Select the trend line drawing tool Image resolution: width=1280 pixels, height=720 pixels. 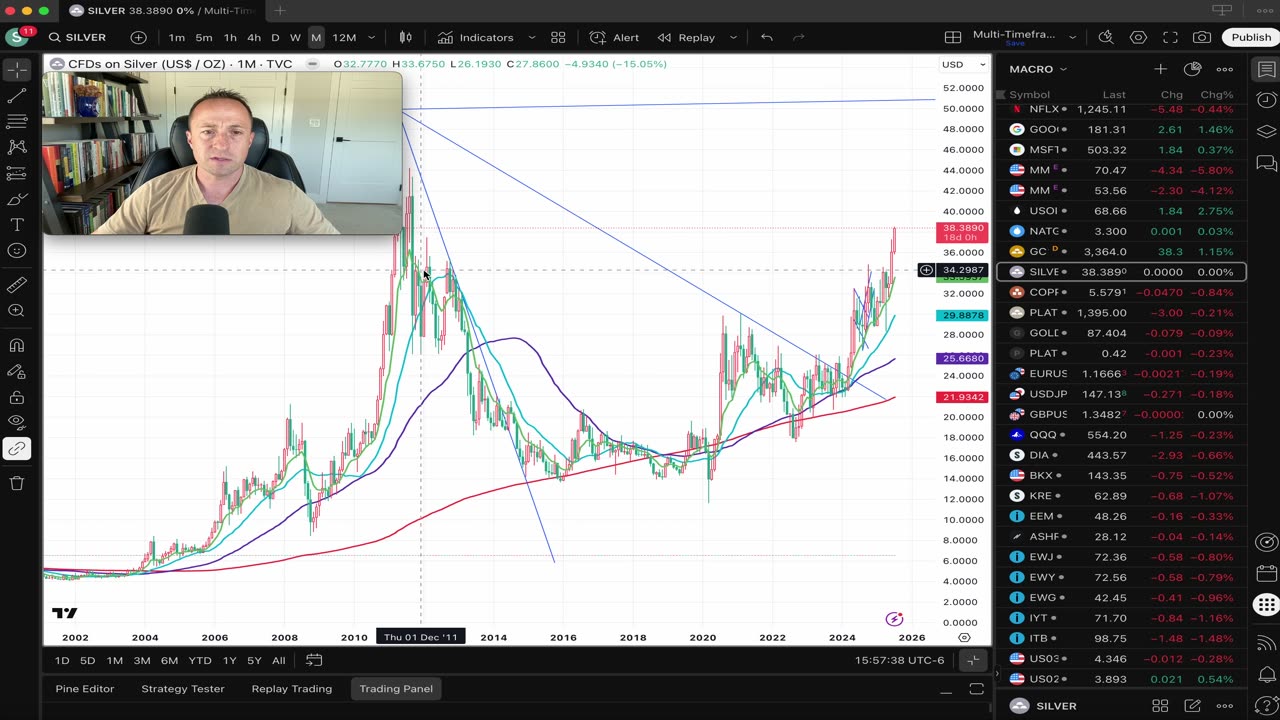pyautogui.click(x=16, y=96)
